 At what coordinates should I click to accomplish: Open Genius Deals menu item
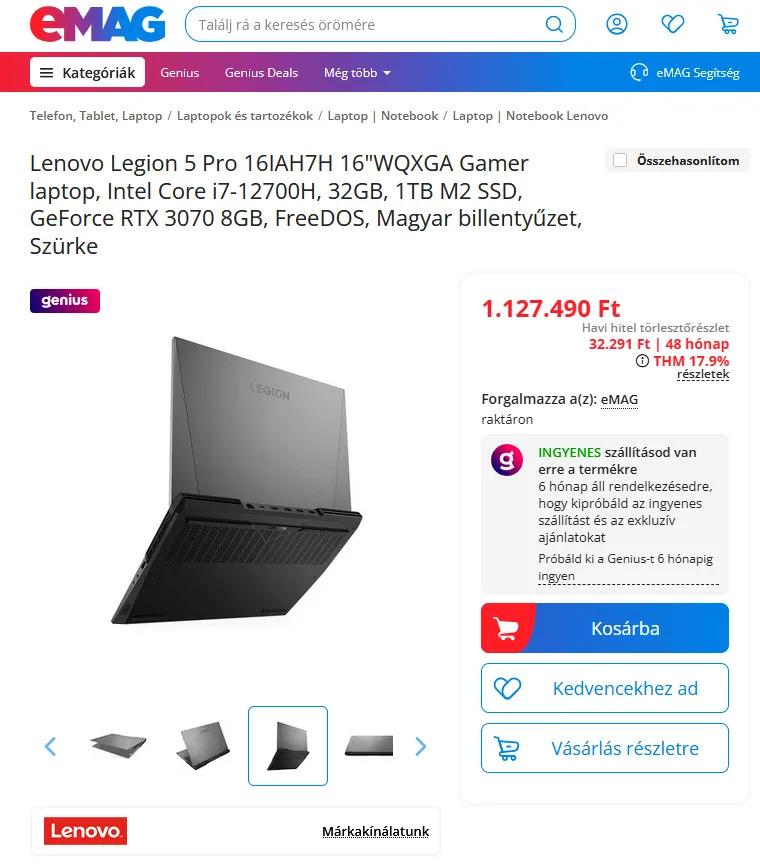pos(261,72)
